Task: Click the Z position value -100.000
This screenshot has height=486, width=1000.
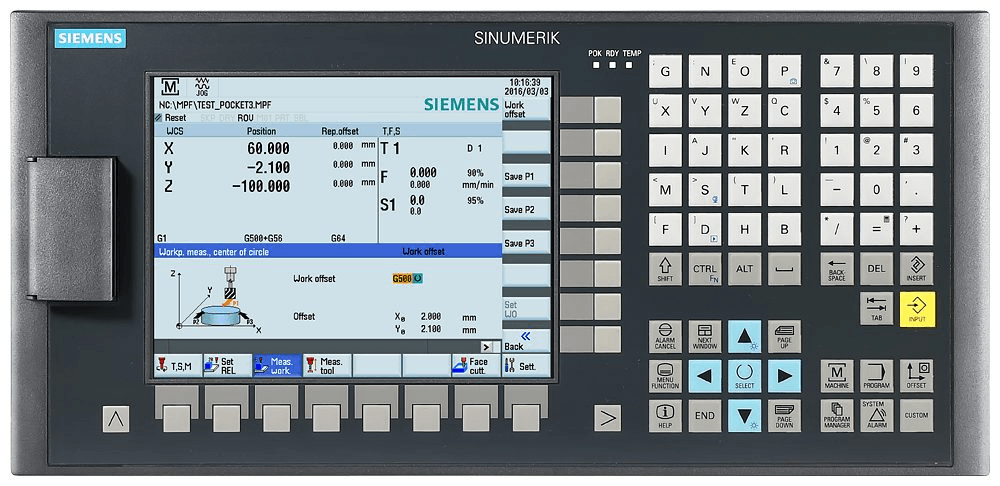Action: pyautogui.click(x=261, y=186)
